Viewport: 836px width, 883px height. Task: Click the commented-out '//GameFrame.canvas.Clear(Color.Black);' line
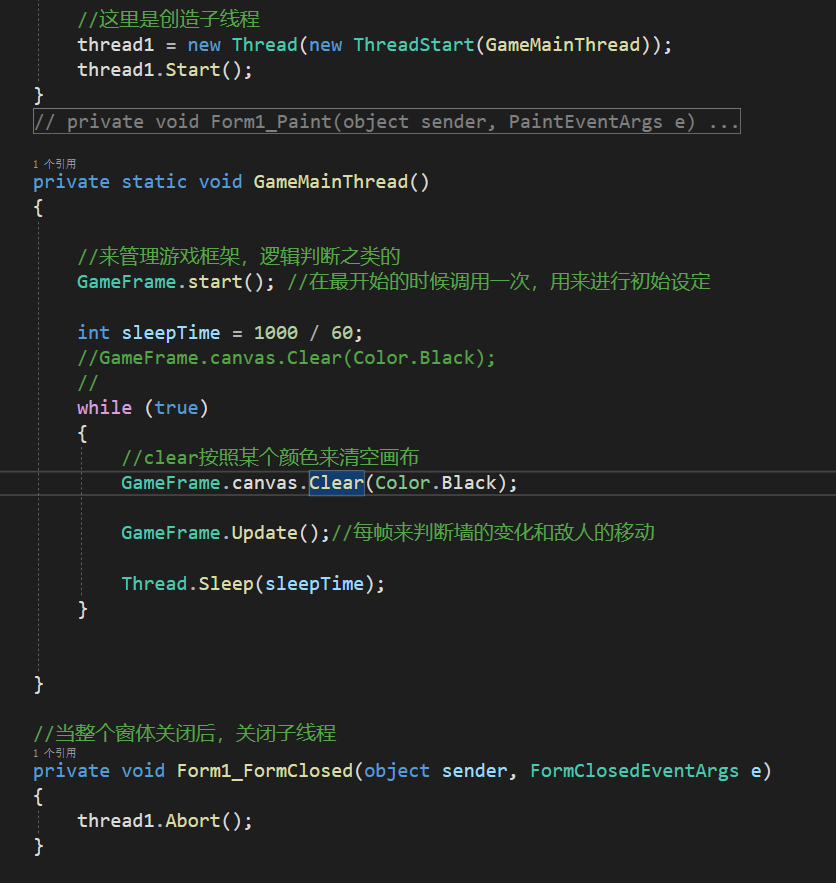tap(286, 358)
